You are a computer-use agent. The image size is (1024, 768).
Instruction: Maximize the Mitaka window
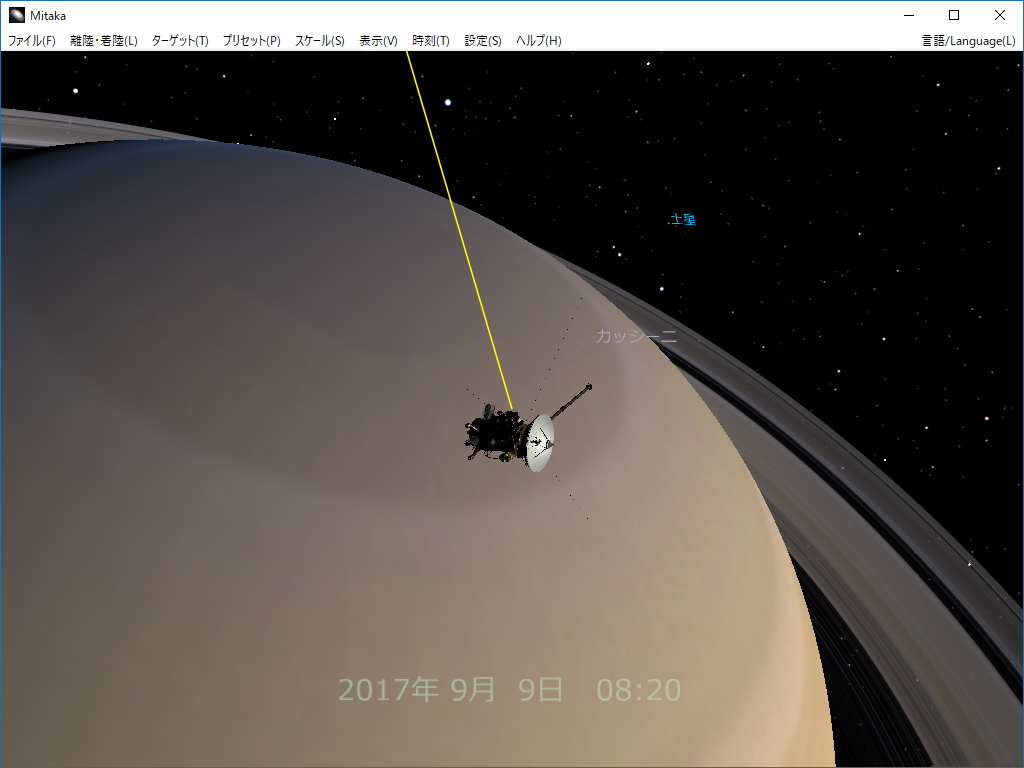[953, 15]
